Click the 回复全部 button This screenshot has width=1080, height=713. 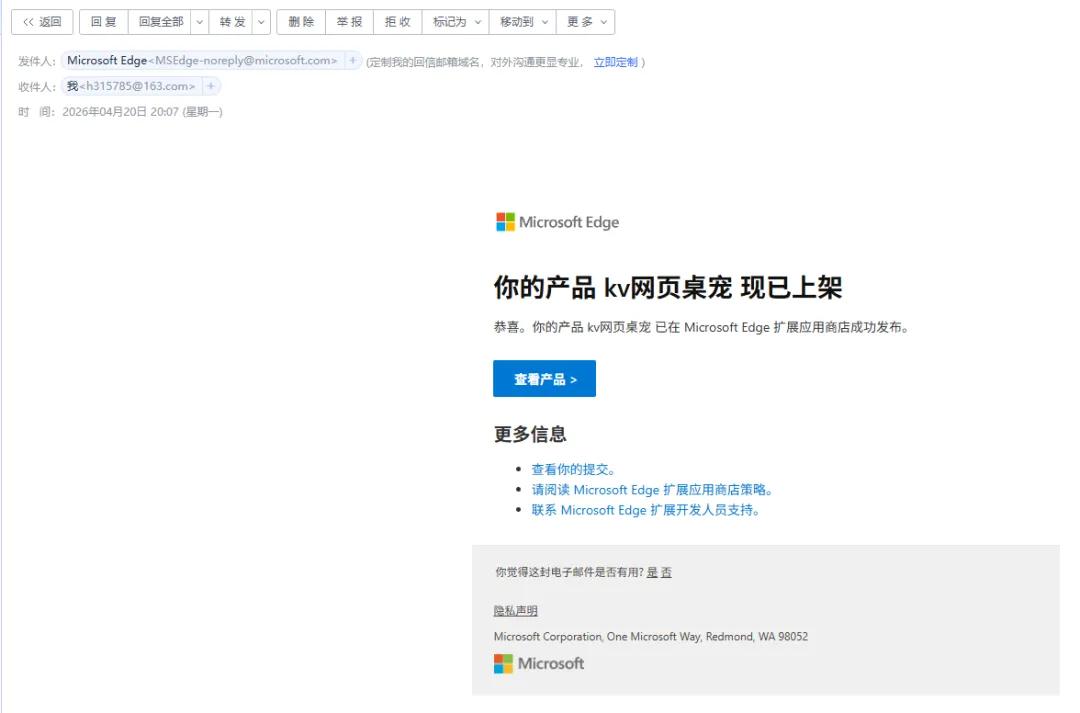[160, 22]
